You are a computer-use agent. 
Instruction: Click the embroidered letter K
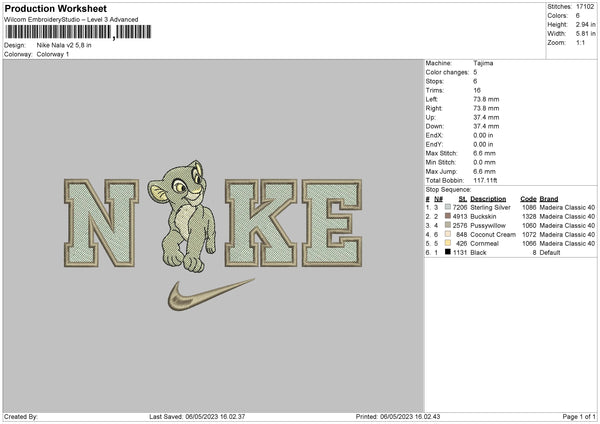click(261, 223)
